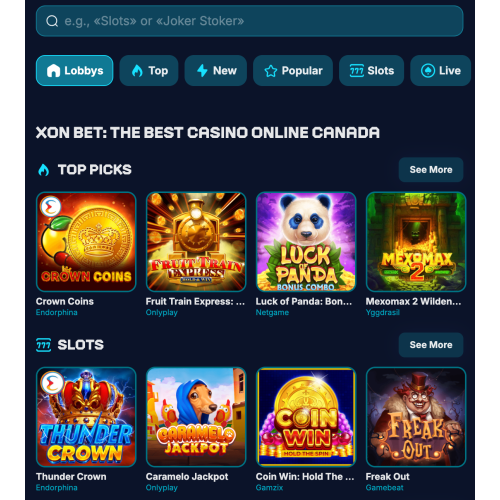Click the Gamebeat provider link

[384, 488]
